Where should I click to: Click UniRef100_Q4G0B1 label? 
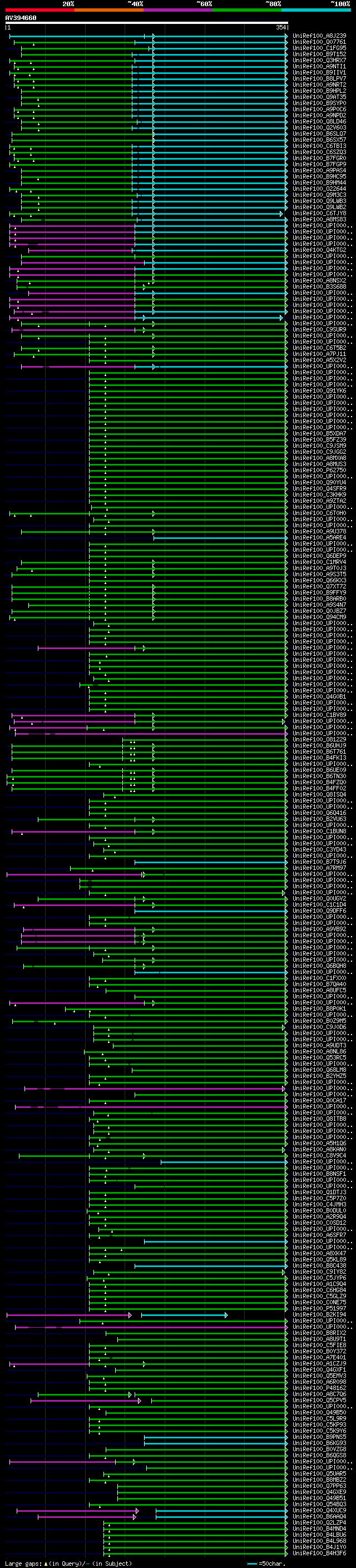319,697
